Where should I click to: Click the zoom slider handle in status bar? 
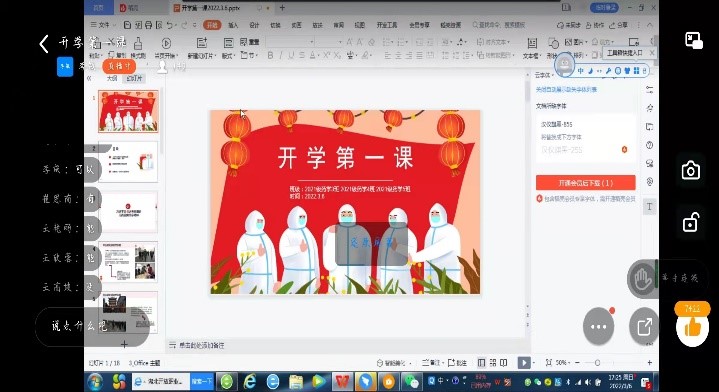597,363
